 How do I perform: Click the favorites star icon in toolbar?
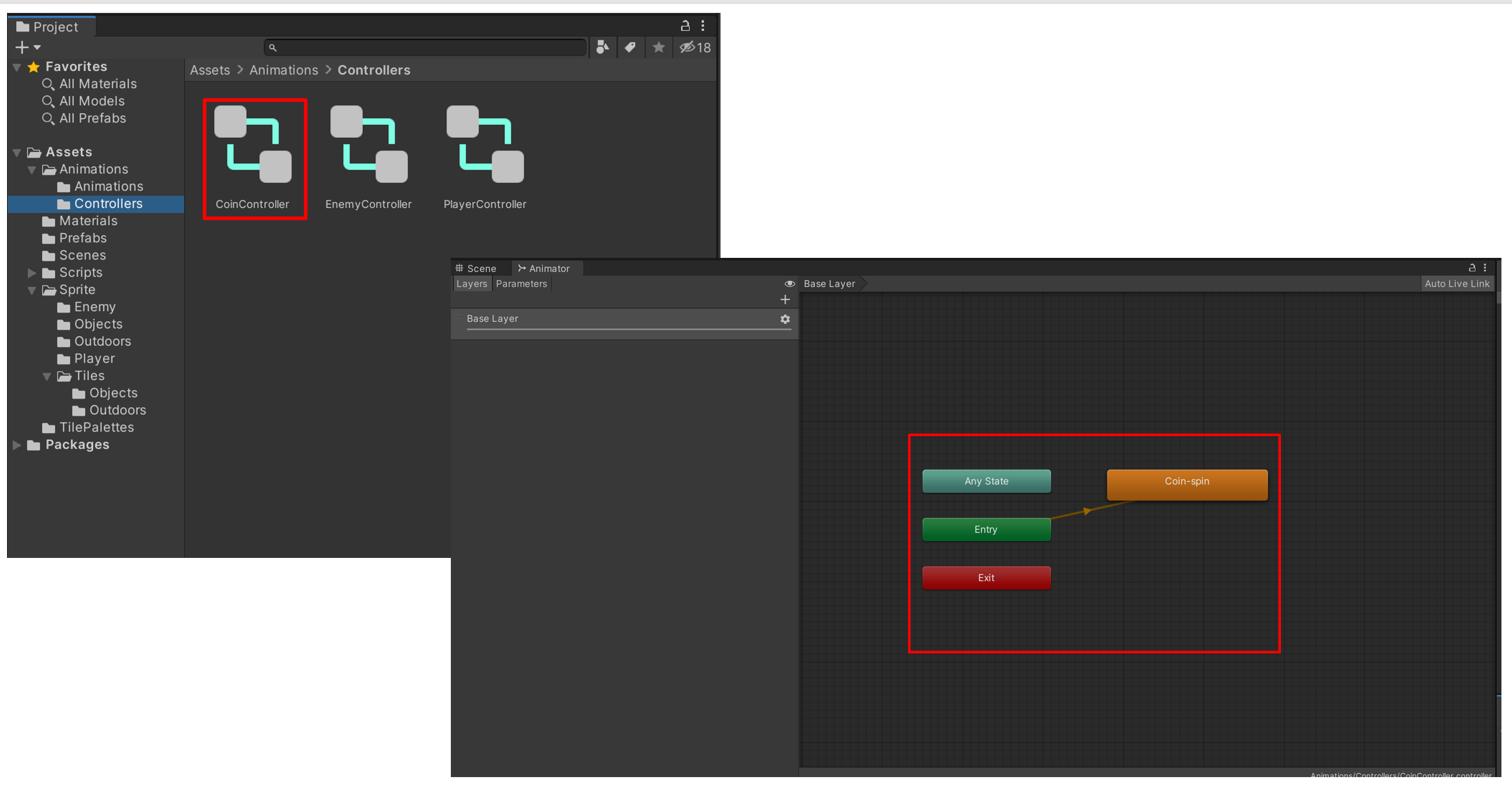coord(658,47)
